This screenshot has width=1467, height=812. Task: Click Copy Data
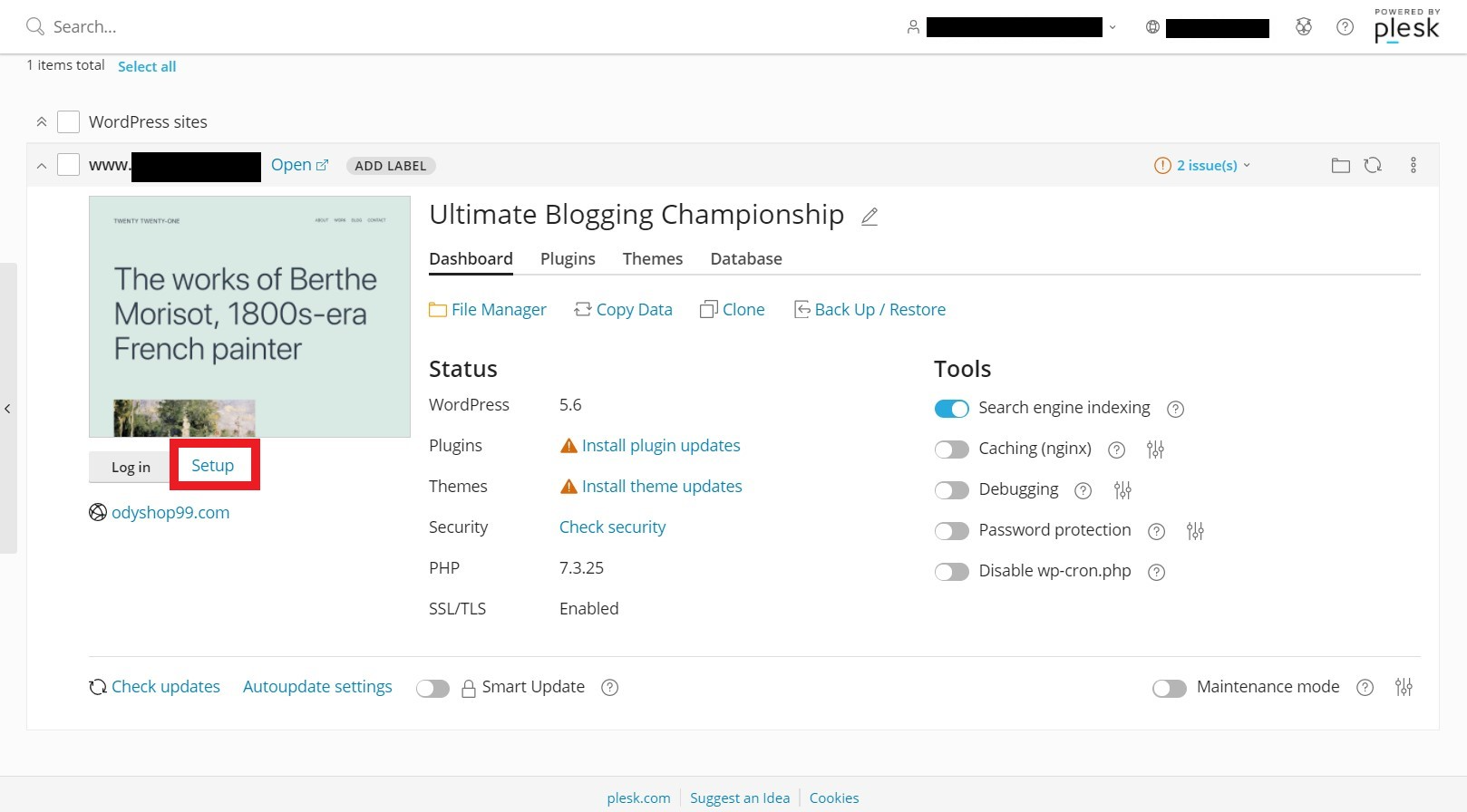point(623,310)
